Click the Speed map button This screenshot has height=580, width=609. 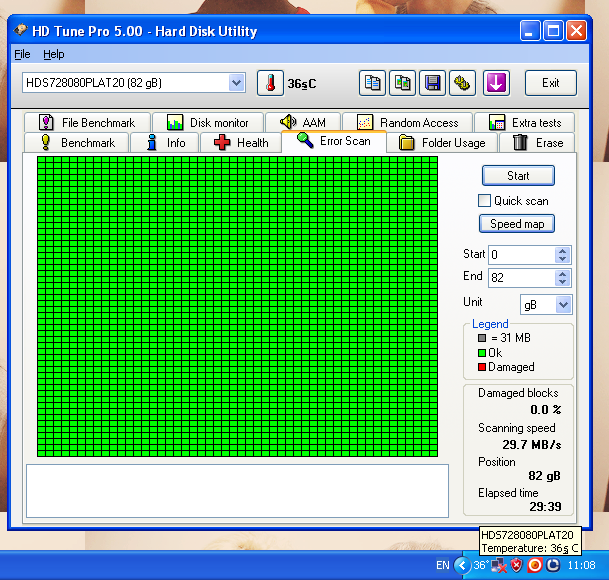[517, 224]
